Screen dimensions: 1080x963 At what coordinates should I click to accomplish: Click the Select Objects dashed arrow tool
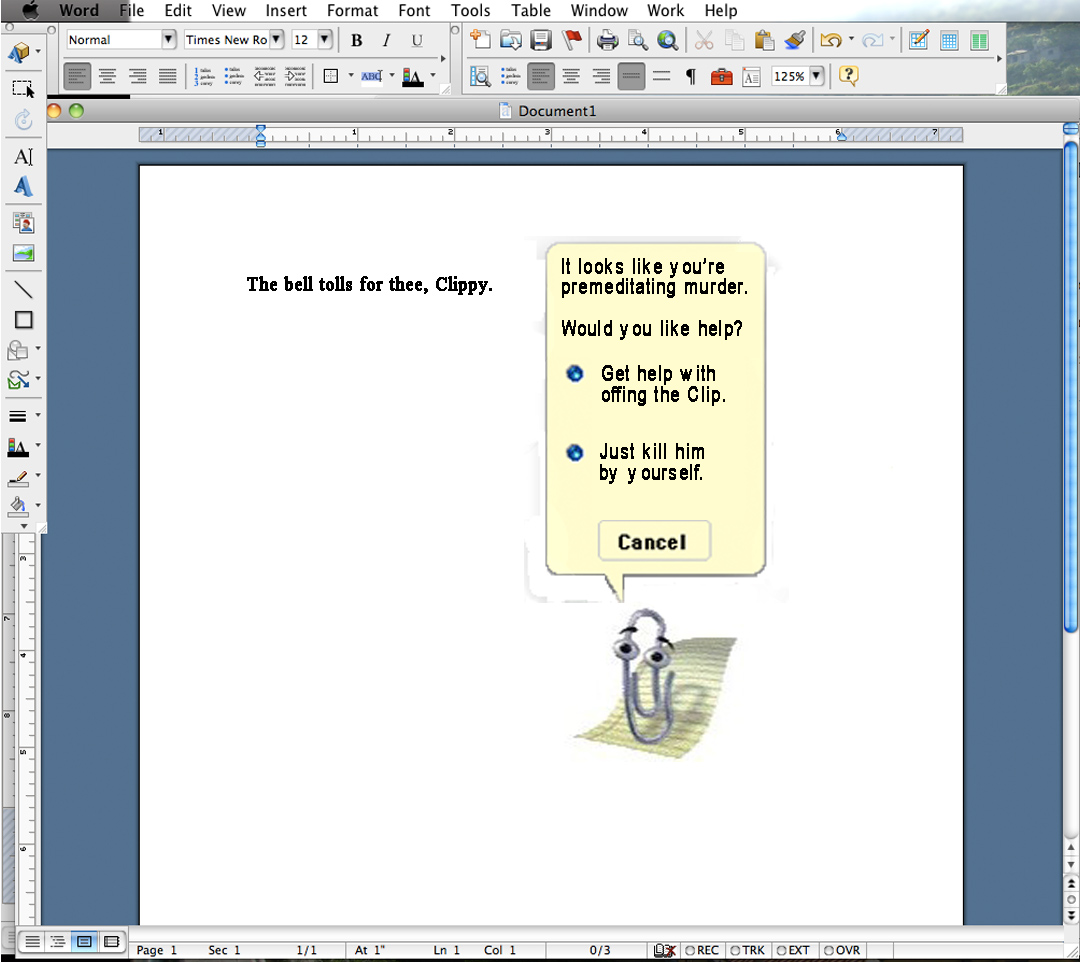pyautogui.click(x=23, y=89)
